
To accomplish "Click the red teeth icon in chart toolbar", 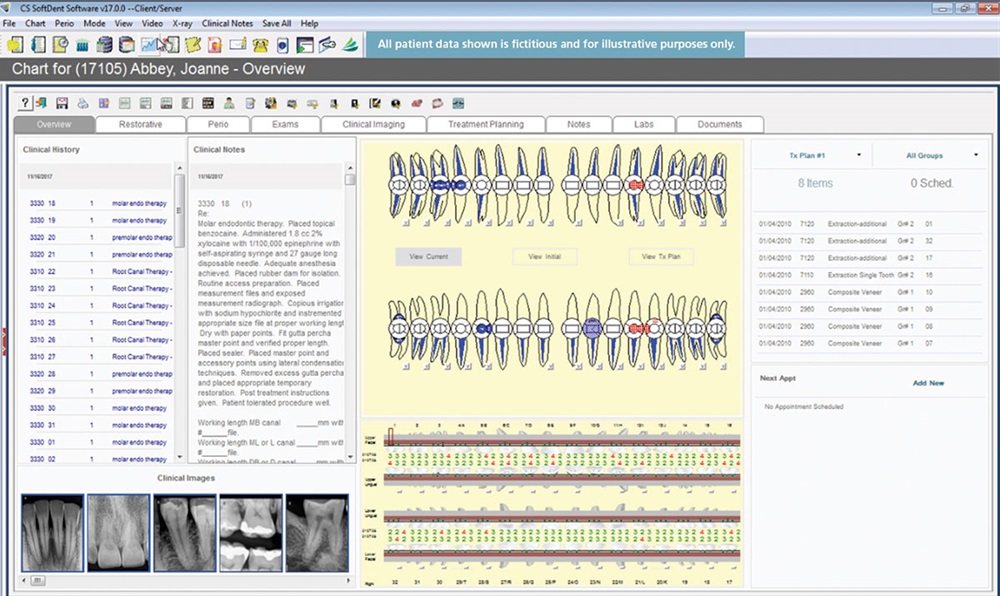I will pos(416,103).
